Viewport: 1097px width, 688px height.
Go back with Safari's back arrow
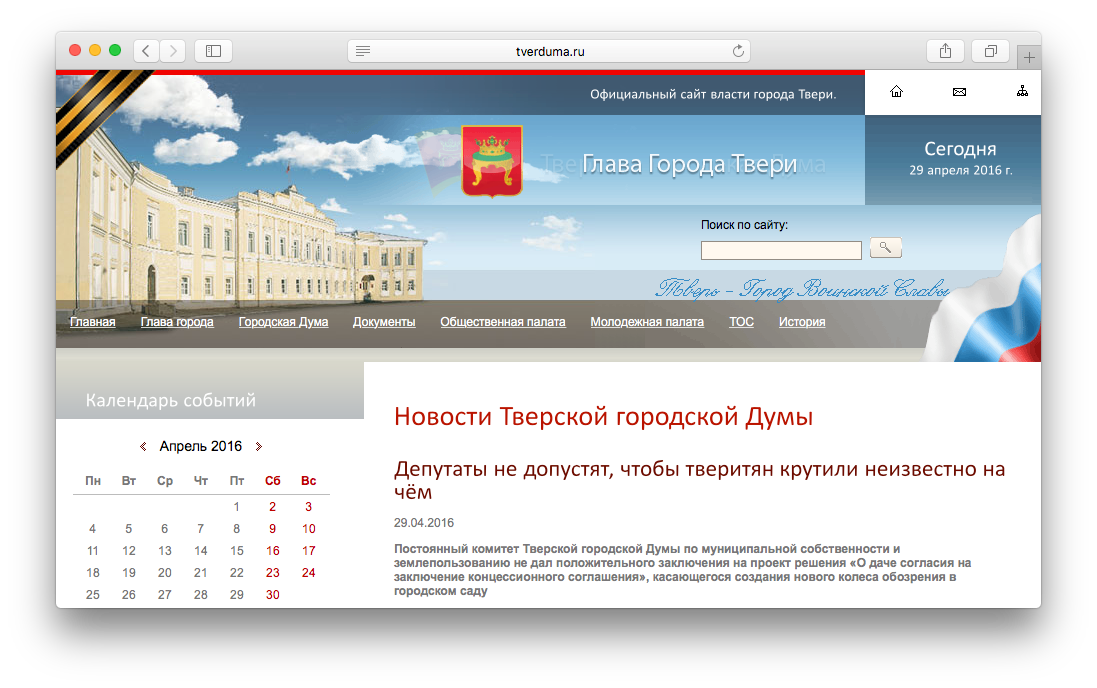146,51
